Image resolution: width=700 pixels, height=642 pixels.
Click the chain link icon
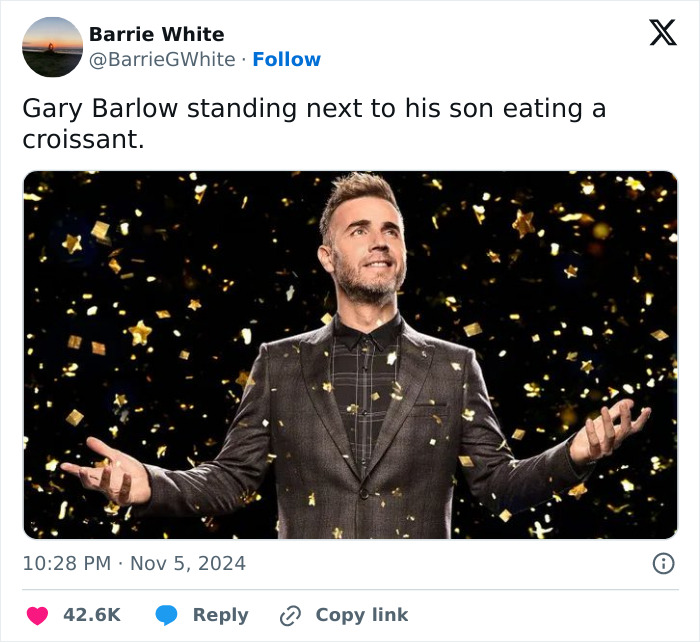[291, 615]
